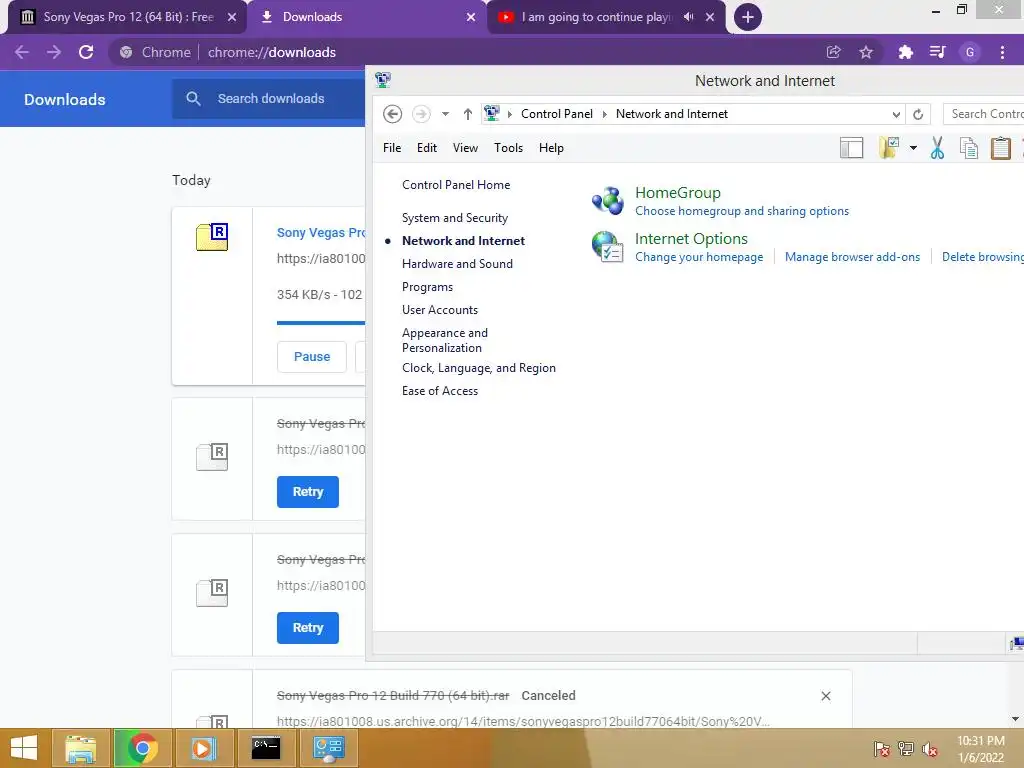
Task: Click the download progress bar
Action: (x=321, y=323)
